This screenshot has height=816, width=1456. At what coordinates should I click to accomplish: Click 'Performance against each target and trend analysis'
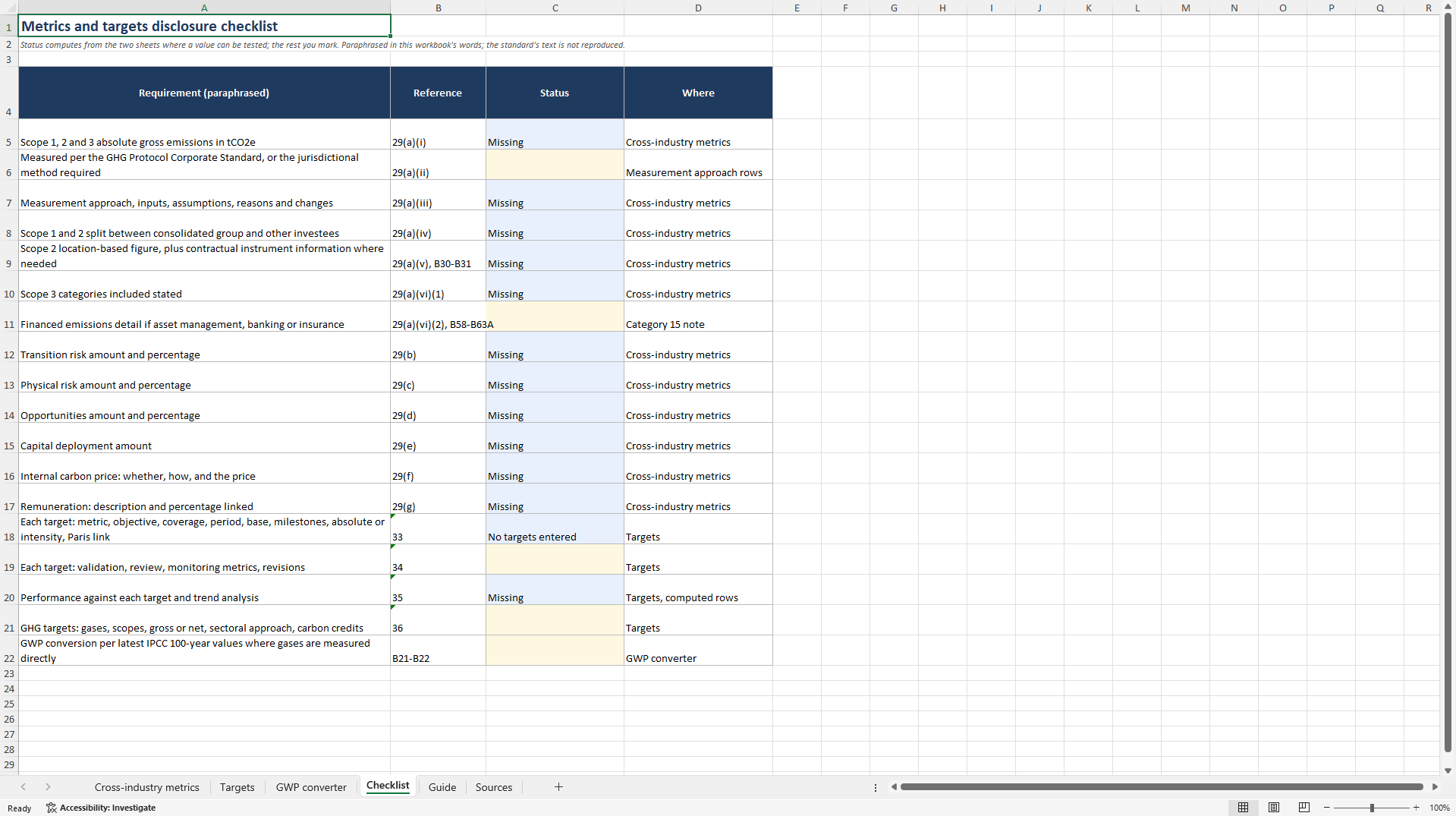[204, 590]
